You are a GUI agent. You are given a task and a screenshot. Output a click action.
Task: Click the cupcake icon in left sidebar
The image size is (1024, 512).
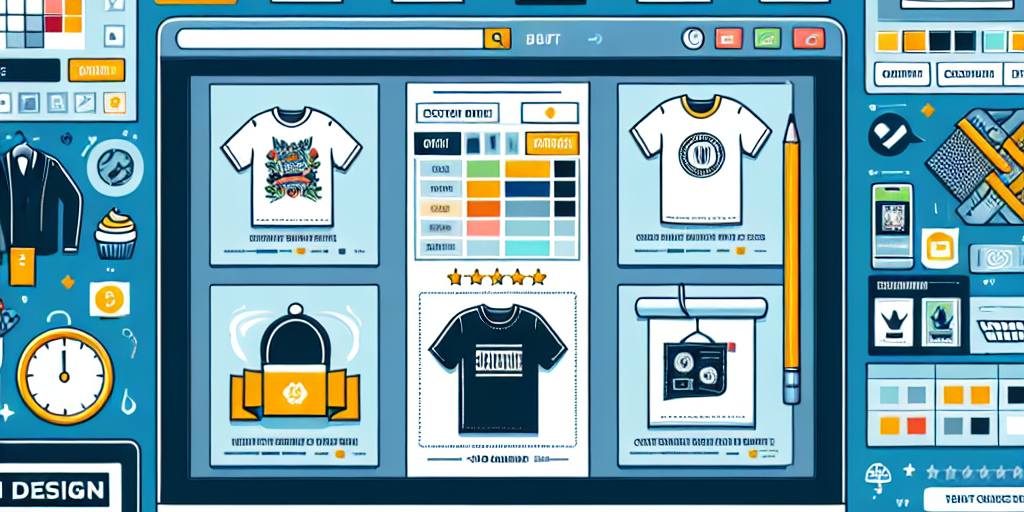click(x=115, y=236)
